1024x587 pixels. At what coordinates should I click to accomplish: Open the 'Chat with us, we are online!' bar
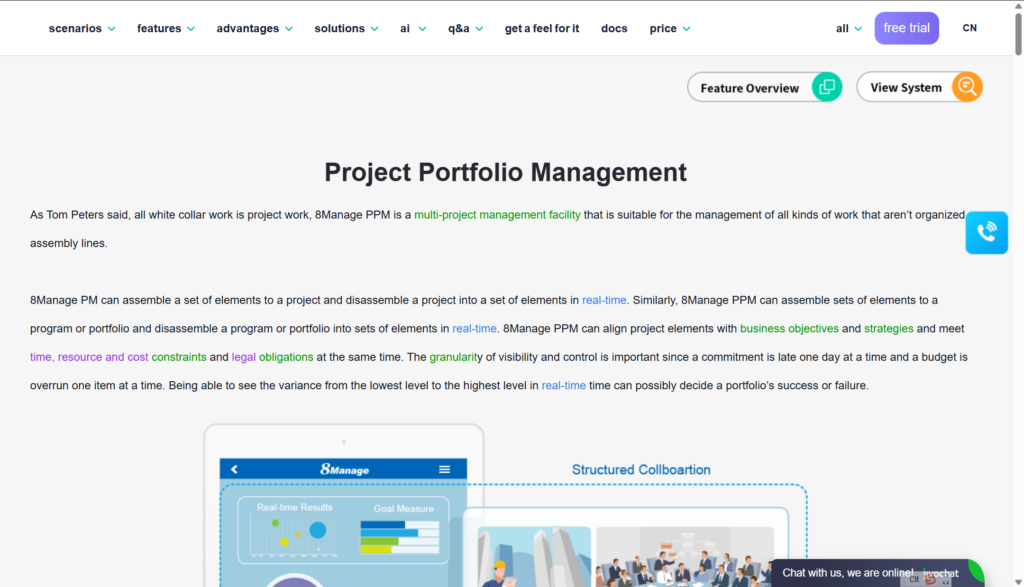(878, 573)
